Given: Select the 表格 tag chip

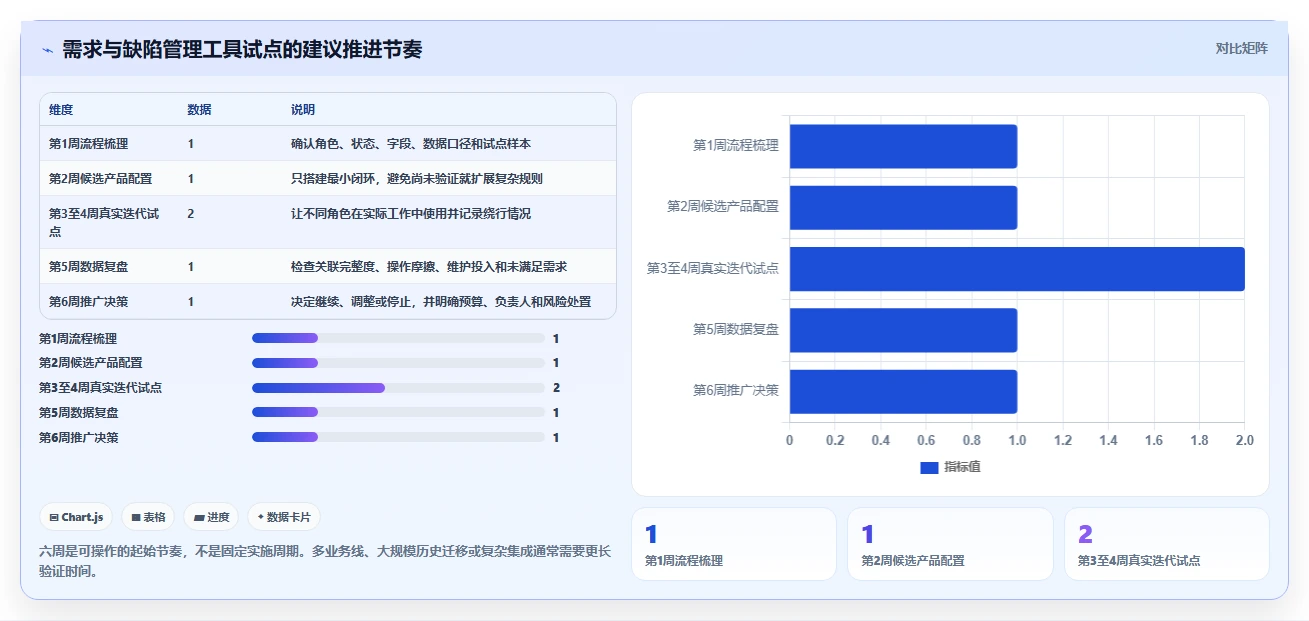Looking at the screenshot, I should pos(148,517).
